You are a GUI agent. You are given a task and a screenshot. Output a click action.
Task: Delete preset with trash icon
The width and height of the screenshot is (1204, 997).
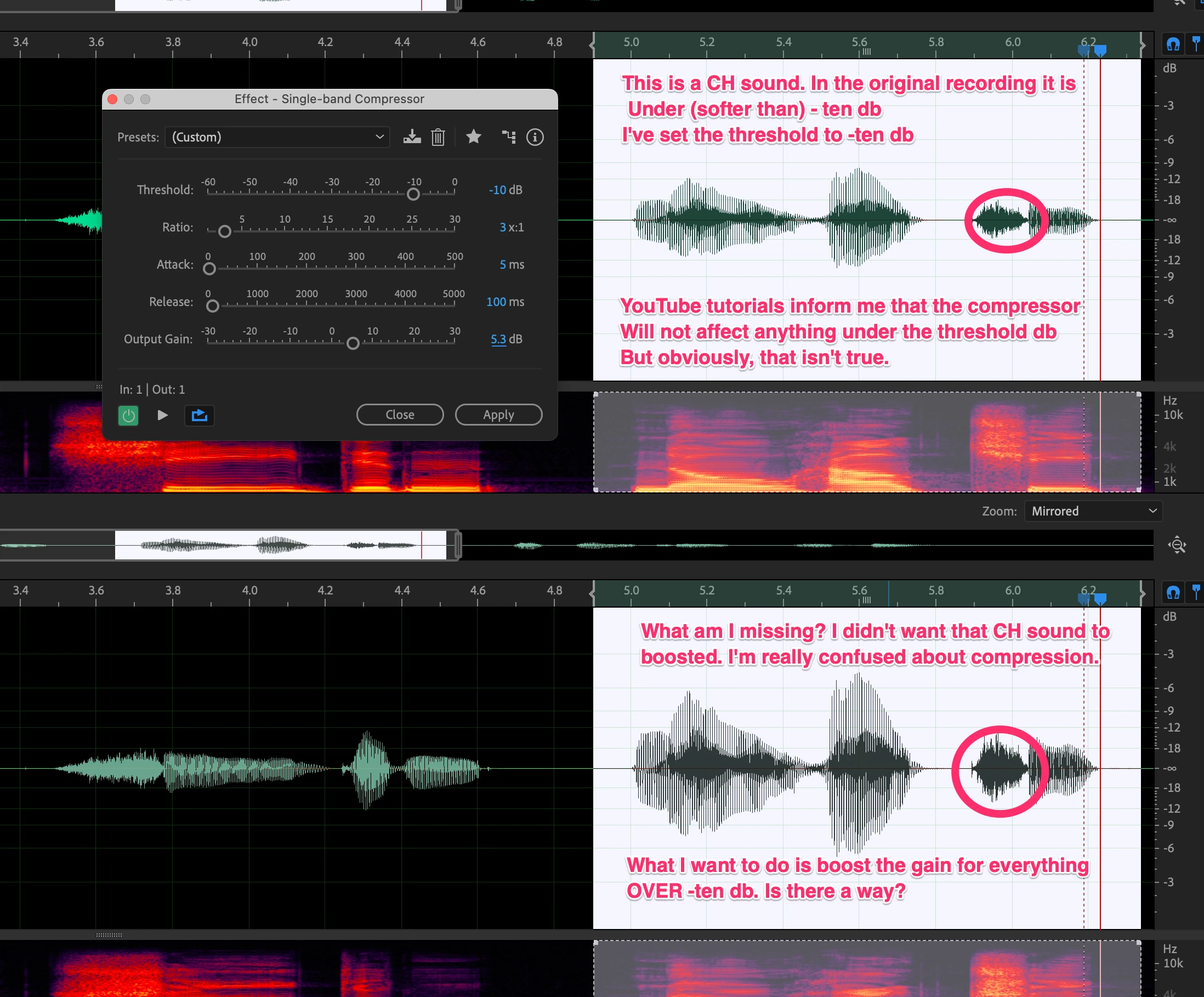point(438,137)
